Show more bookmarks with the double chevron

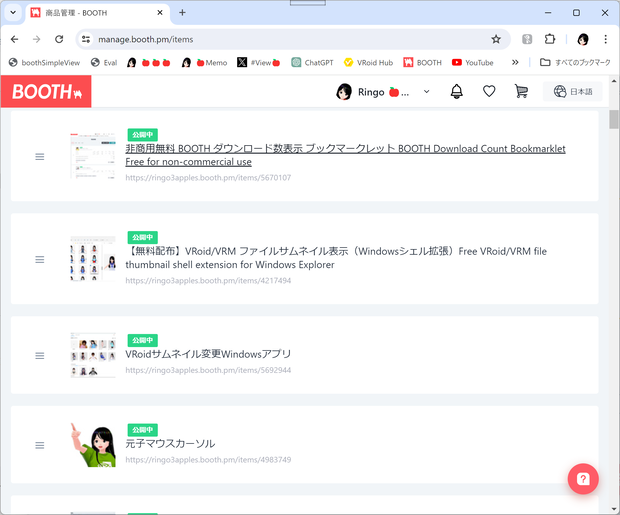515,62
